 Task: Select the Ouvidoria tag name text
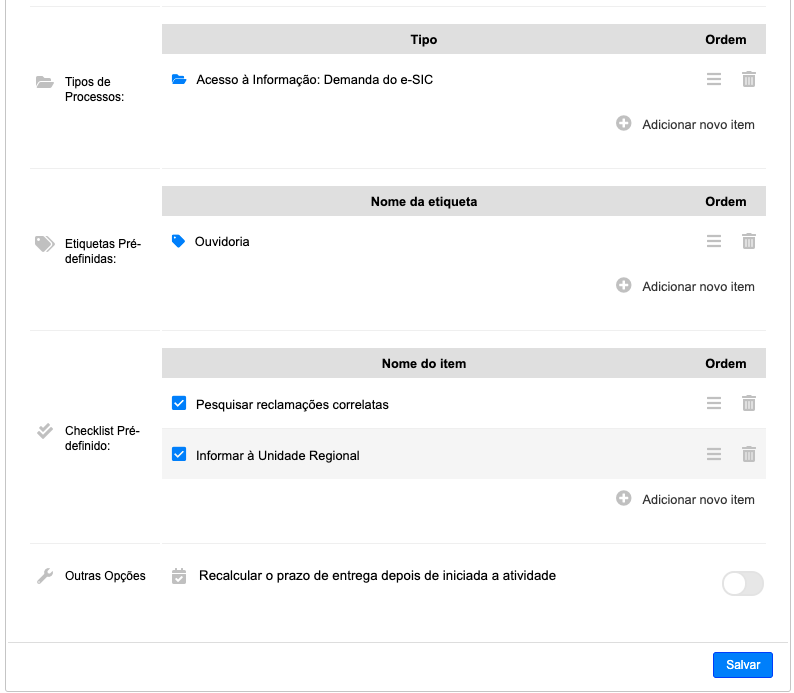[222, 242]
